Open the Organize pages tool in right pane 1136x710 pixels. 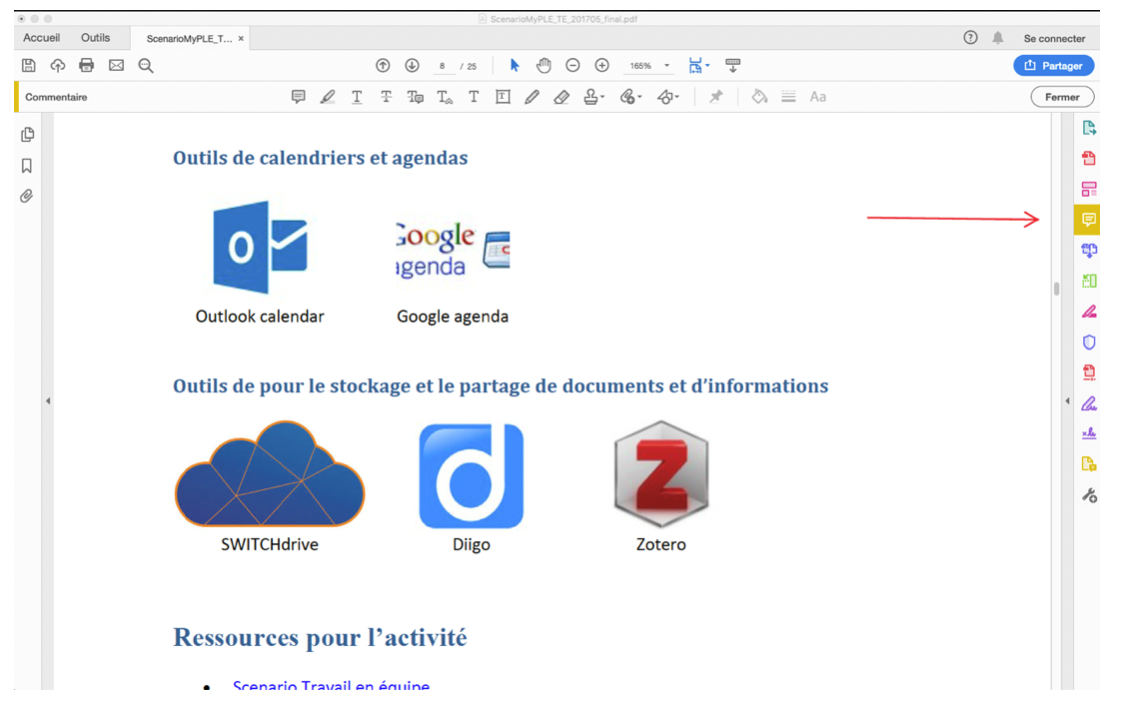1089,281
